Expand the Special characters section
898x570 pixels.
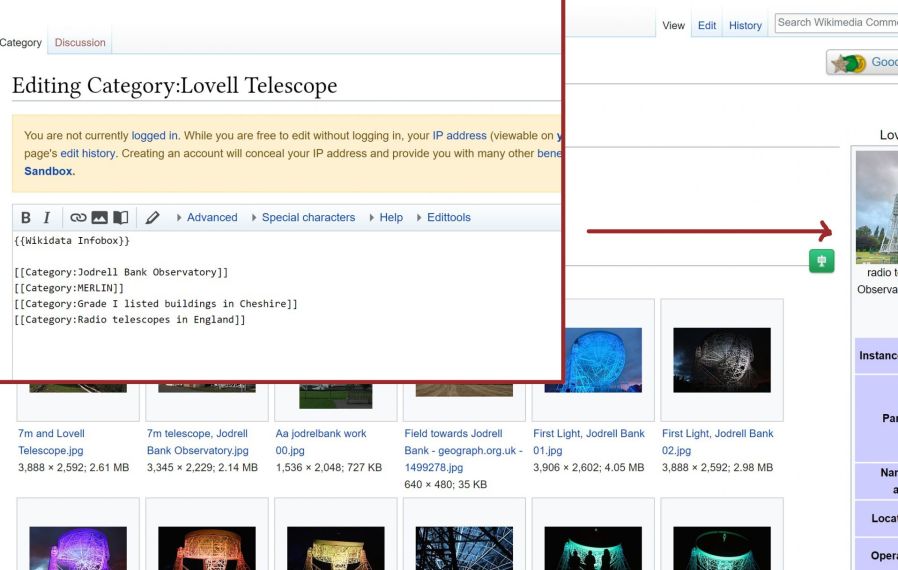click(303, 218)
